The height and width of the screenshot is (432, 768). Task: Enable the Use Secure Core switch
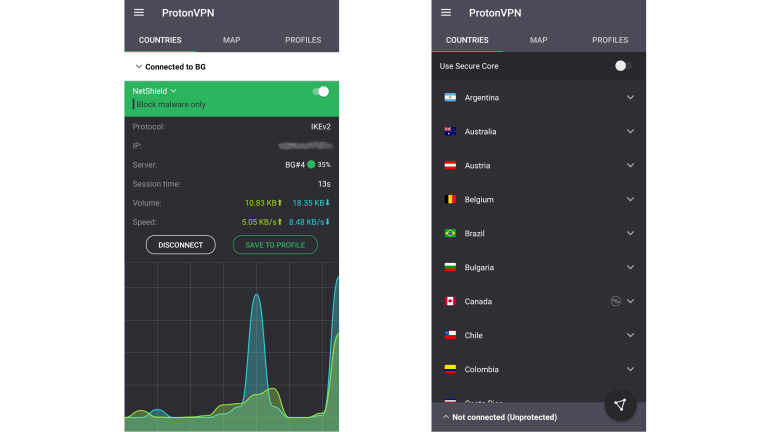click(x=623, y=66)
